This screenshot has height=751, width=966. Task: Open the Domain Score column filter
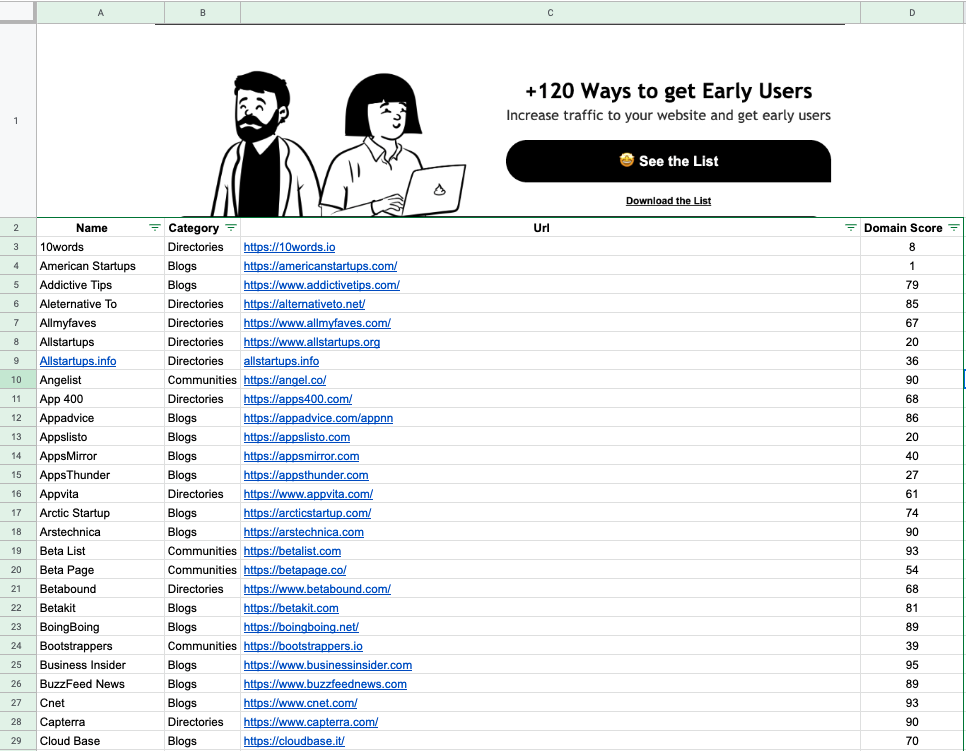(x=954, y=228)
